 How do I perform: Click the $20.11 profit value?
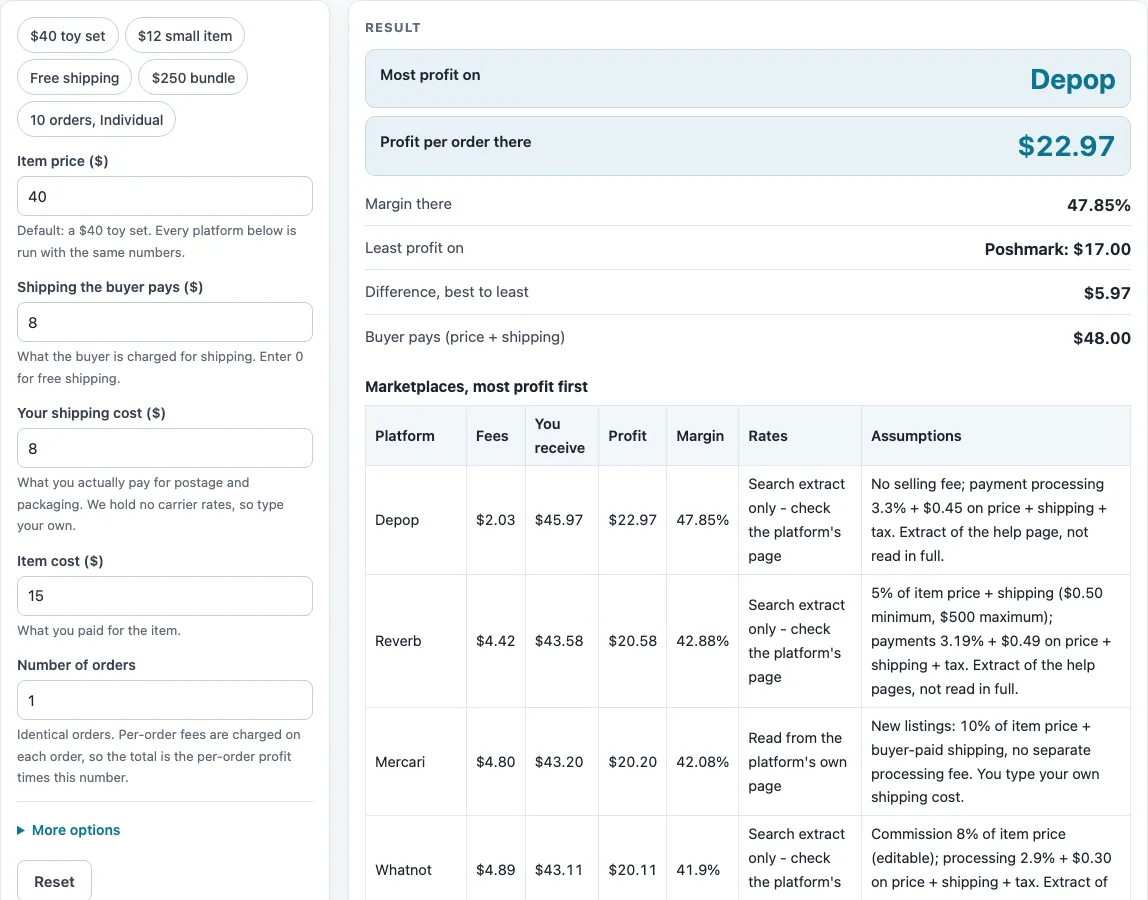633,870
